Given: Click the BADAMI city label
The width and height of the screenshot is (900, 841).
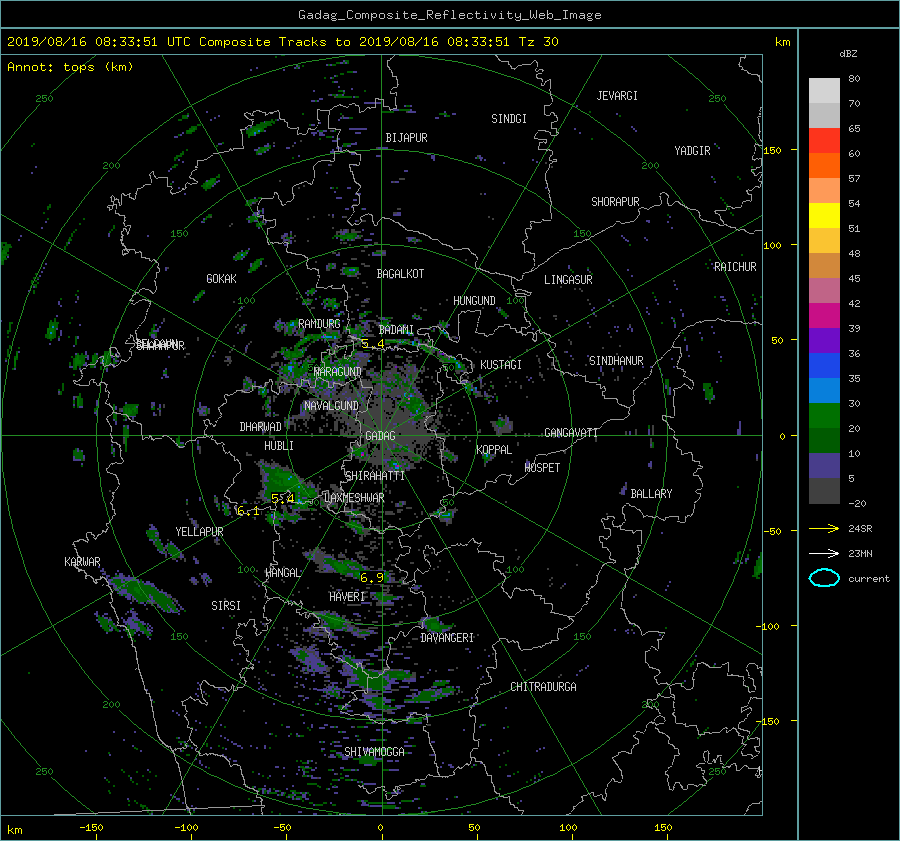Looking at the screenshot, I should [396, 330].
